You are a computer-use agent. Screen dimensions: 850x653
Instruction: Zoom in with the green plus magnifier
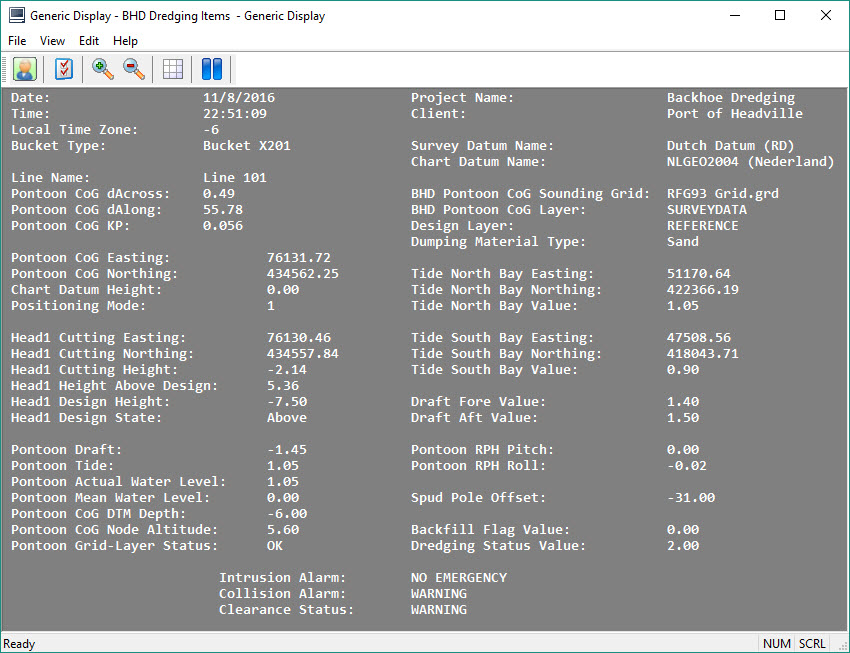tap(102, 69)
